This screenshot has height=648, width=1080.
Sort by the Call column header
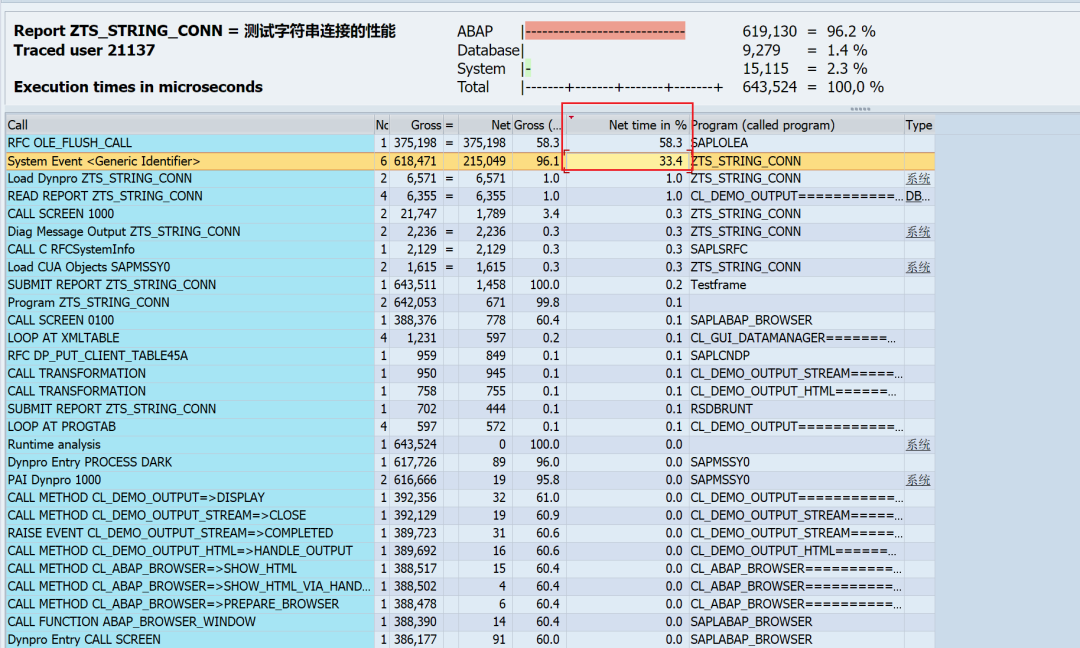(x=189, y=125)
